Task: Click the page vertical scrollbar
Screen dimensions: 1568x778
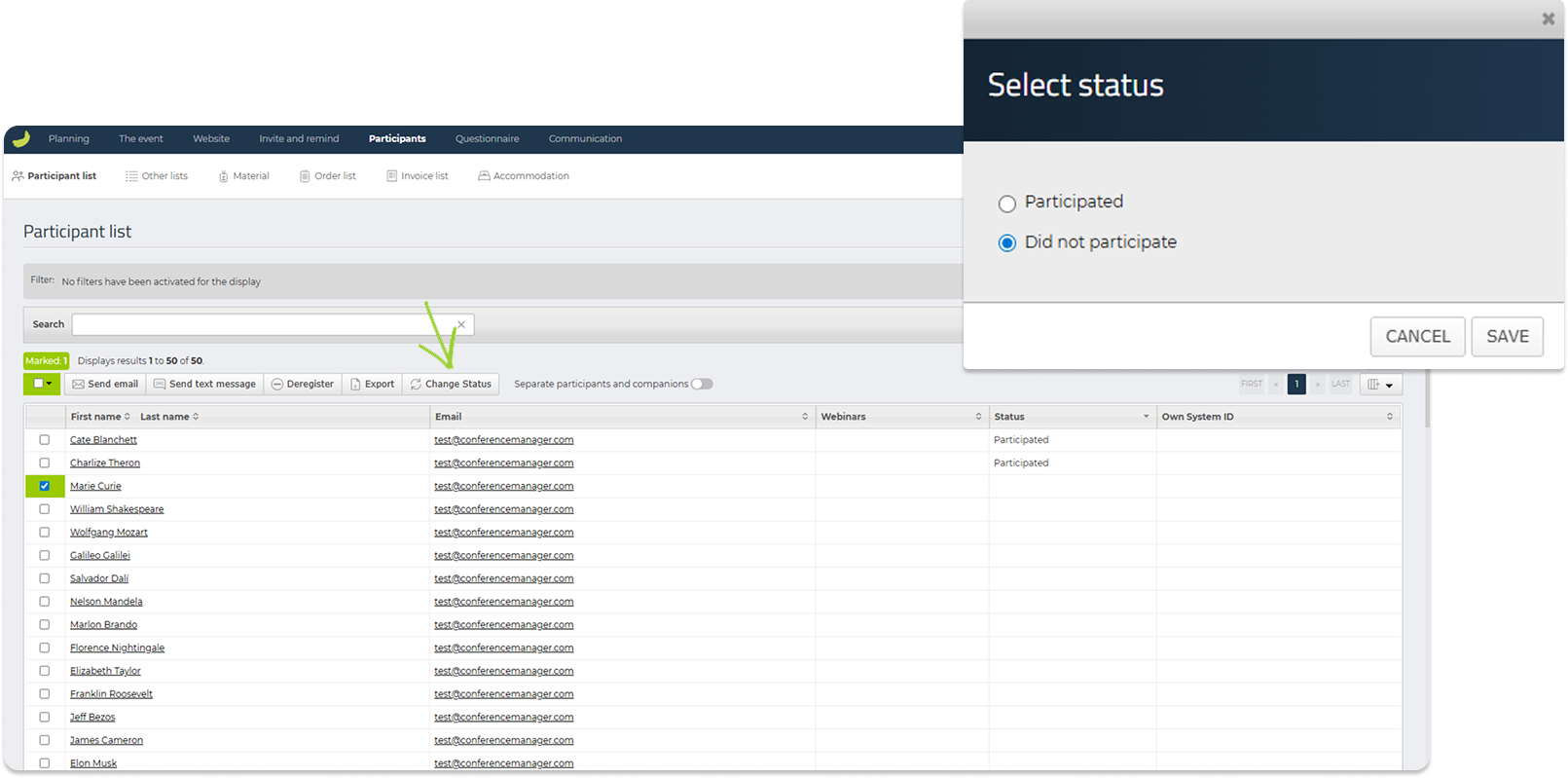Action: pos(1427,399)
